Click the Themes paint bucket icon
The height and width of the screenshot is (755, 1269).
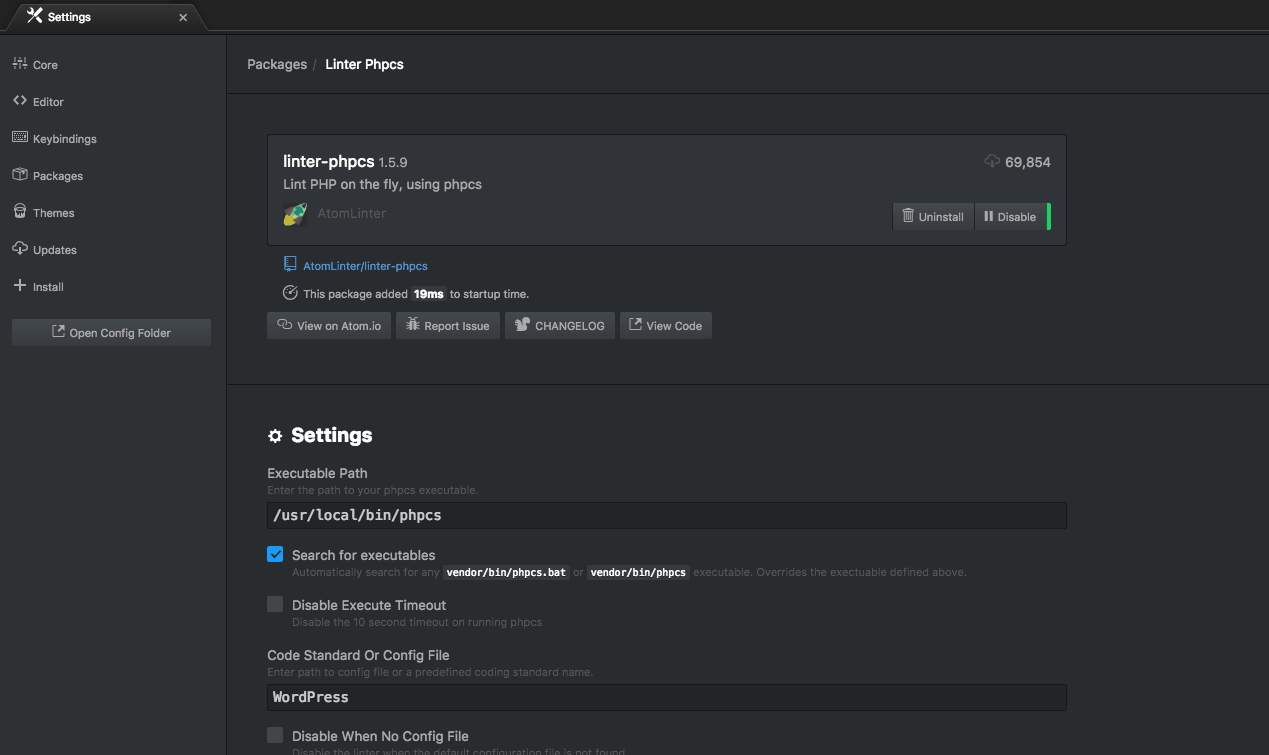coord(19,212)
